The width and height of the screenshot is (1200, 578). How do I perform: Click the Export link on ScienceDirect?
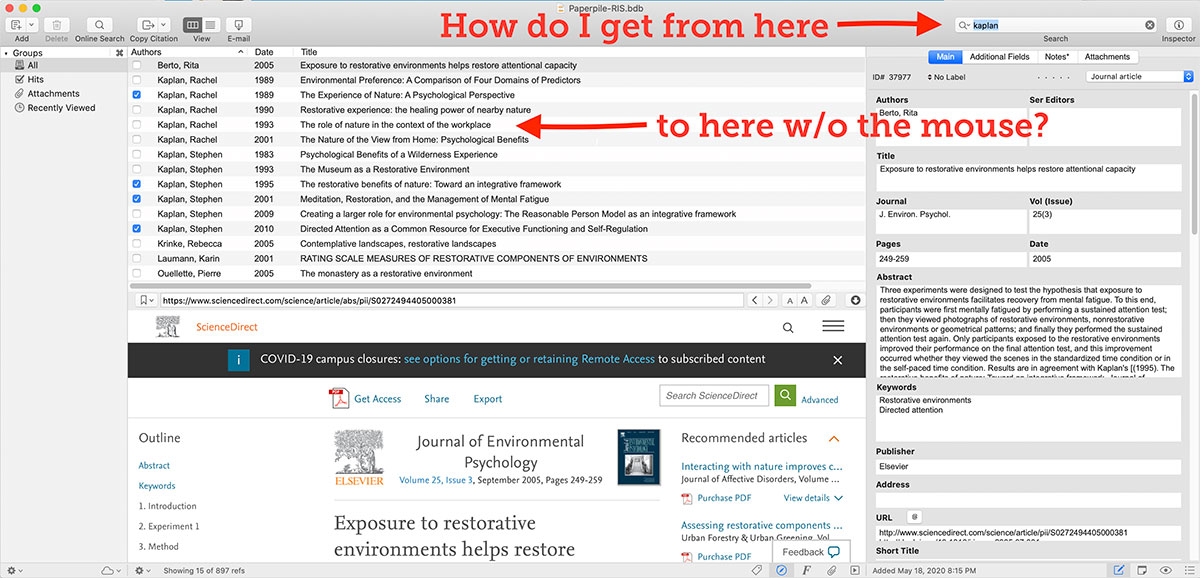pyautogui.click(x=488, y=399)
